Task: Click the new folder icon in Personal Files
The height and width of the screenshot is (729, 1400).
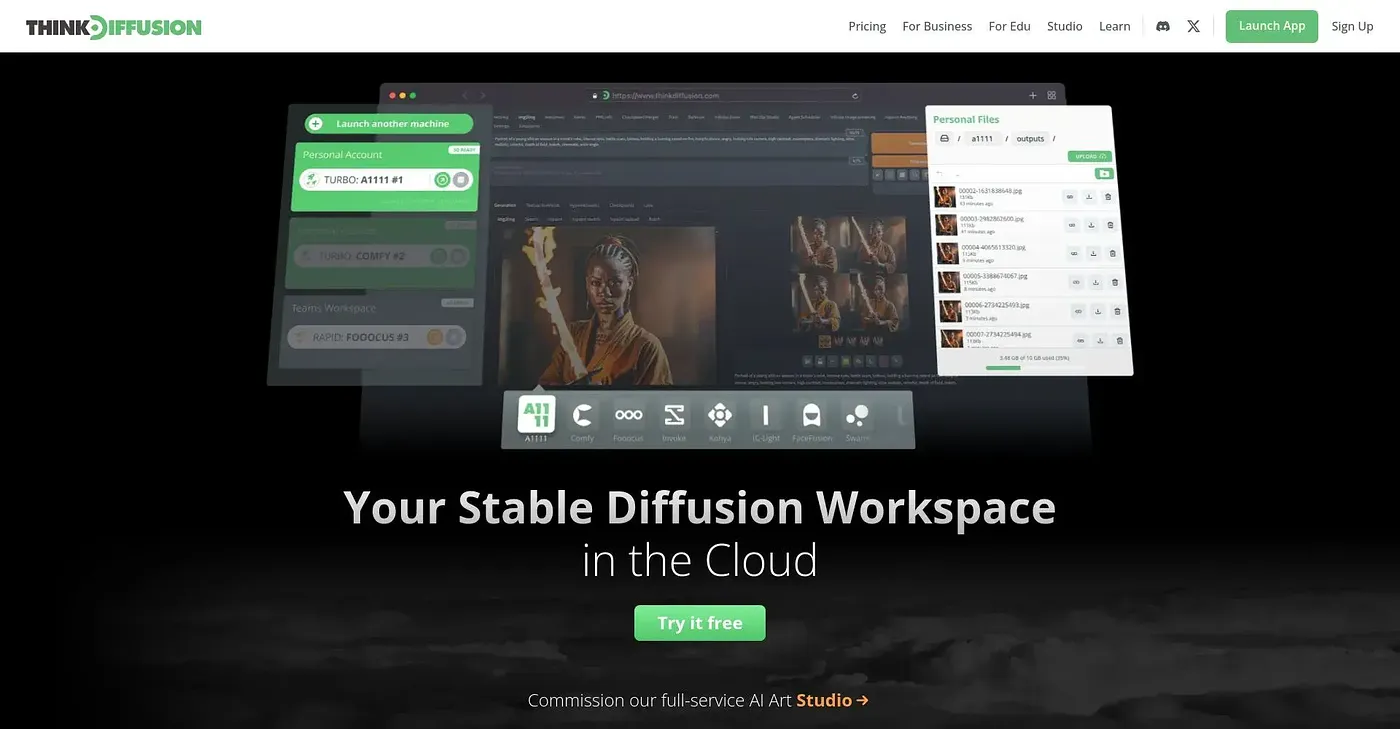Action: [x=1103, y=173]
